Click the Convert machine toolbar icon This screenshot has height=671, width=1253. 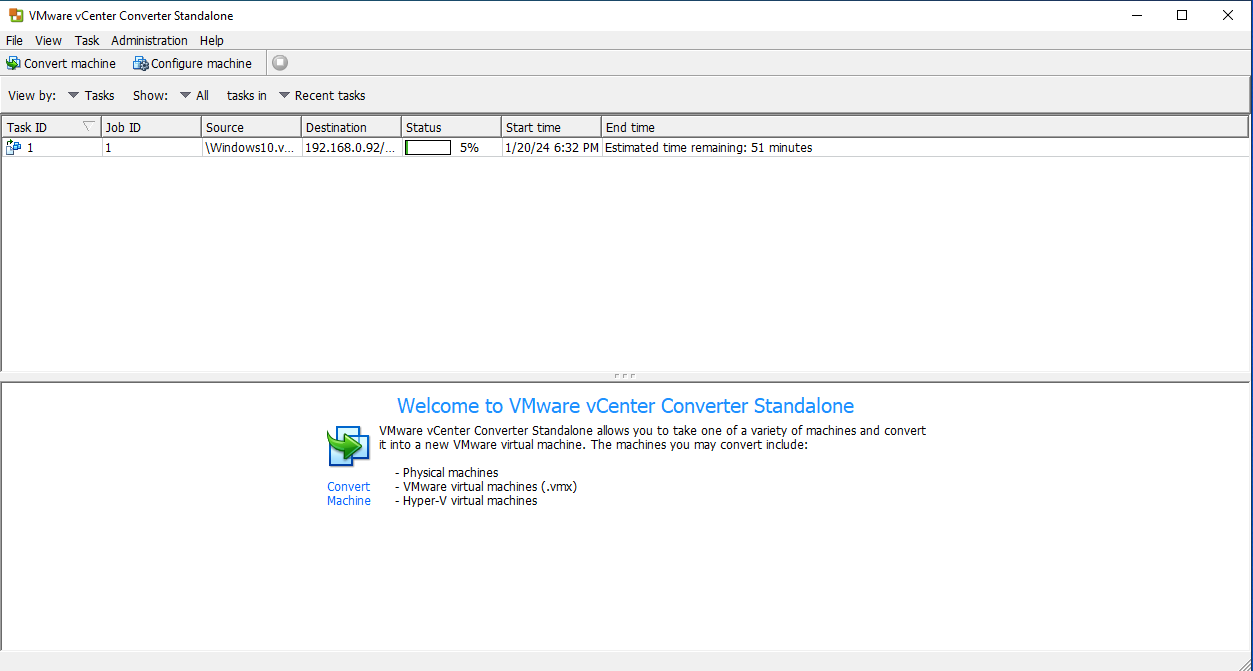[13, 63]
